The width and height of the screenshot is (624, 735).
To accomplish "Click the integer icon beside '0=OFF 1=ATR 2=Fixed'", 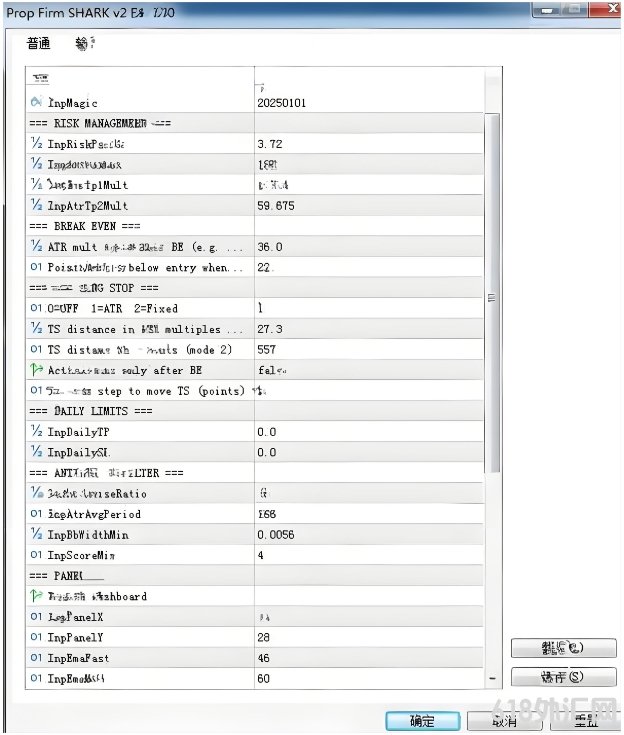I will point(36,308).
